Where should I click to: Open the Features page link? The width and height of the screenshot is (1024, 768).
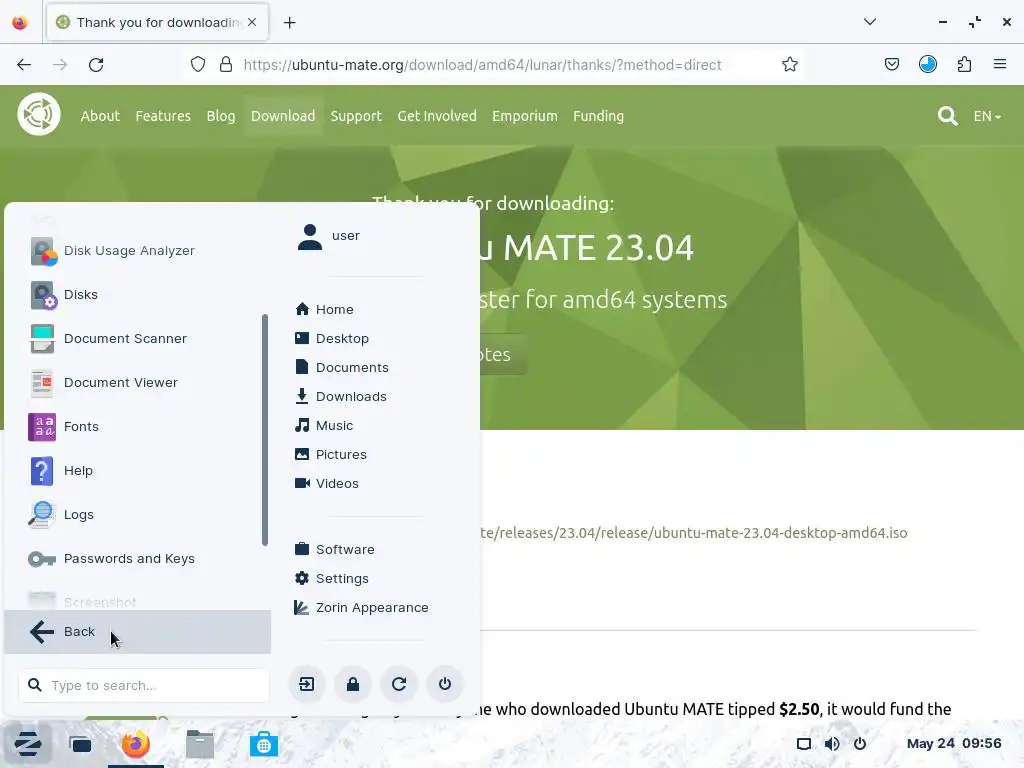pyautogui.click(x=163, y=116)
